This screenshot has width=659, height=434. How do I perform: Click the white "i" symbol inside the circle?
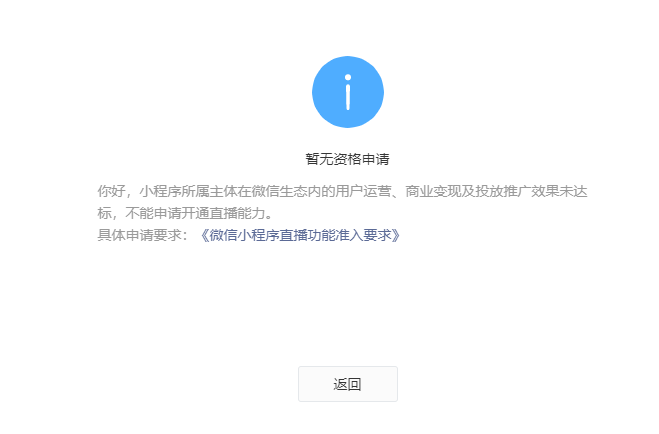(348, 92)
